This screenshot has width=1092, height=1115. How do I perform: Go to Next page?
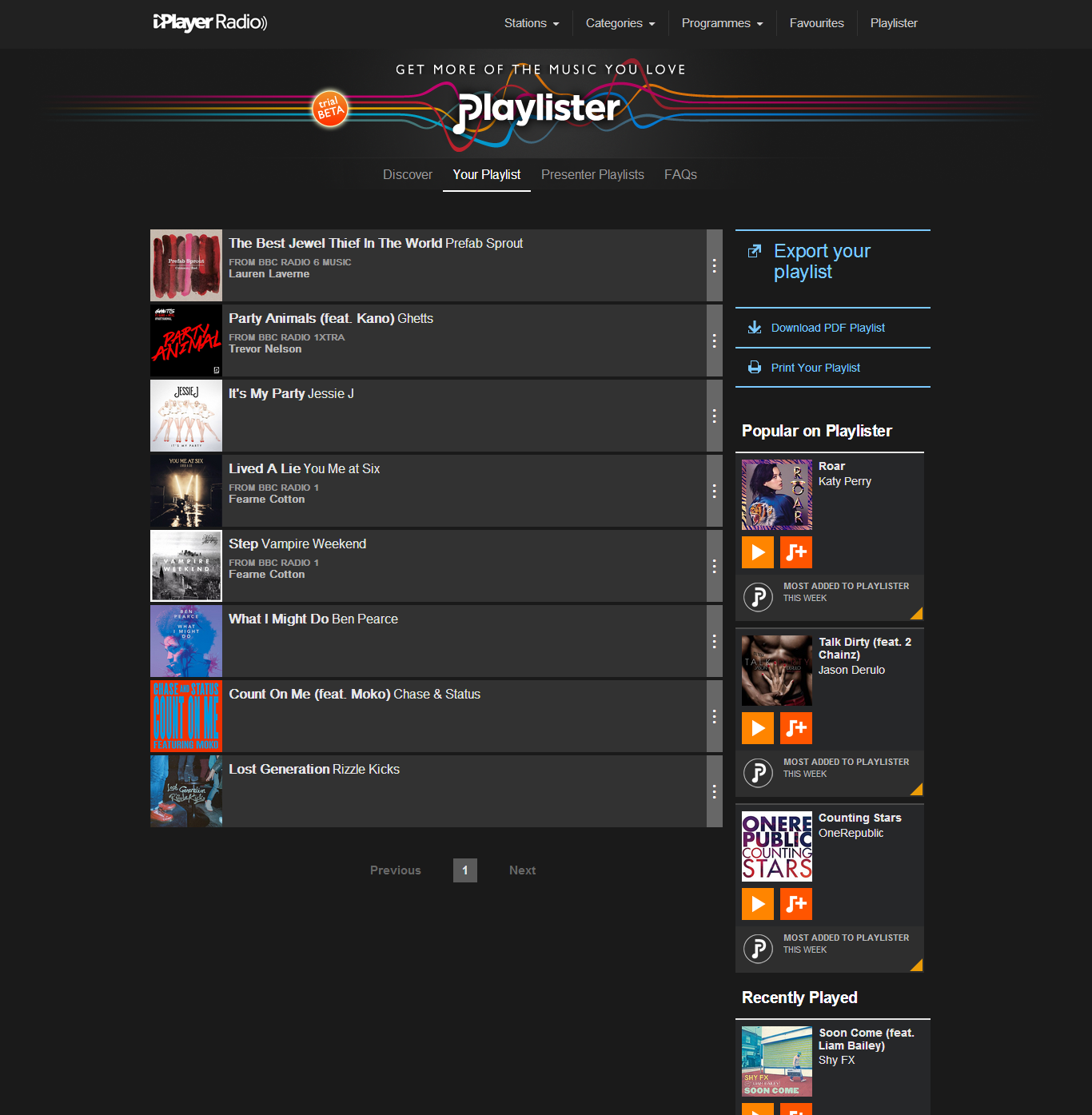tap(523, 870)
